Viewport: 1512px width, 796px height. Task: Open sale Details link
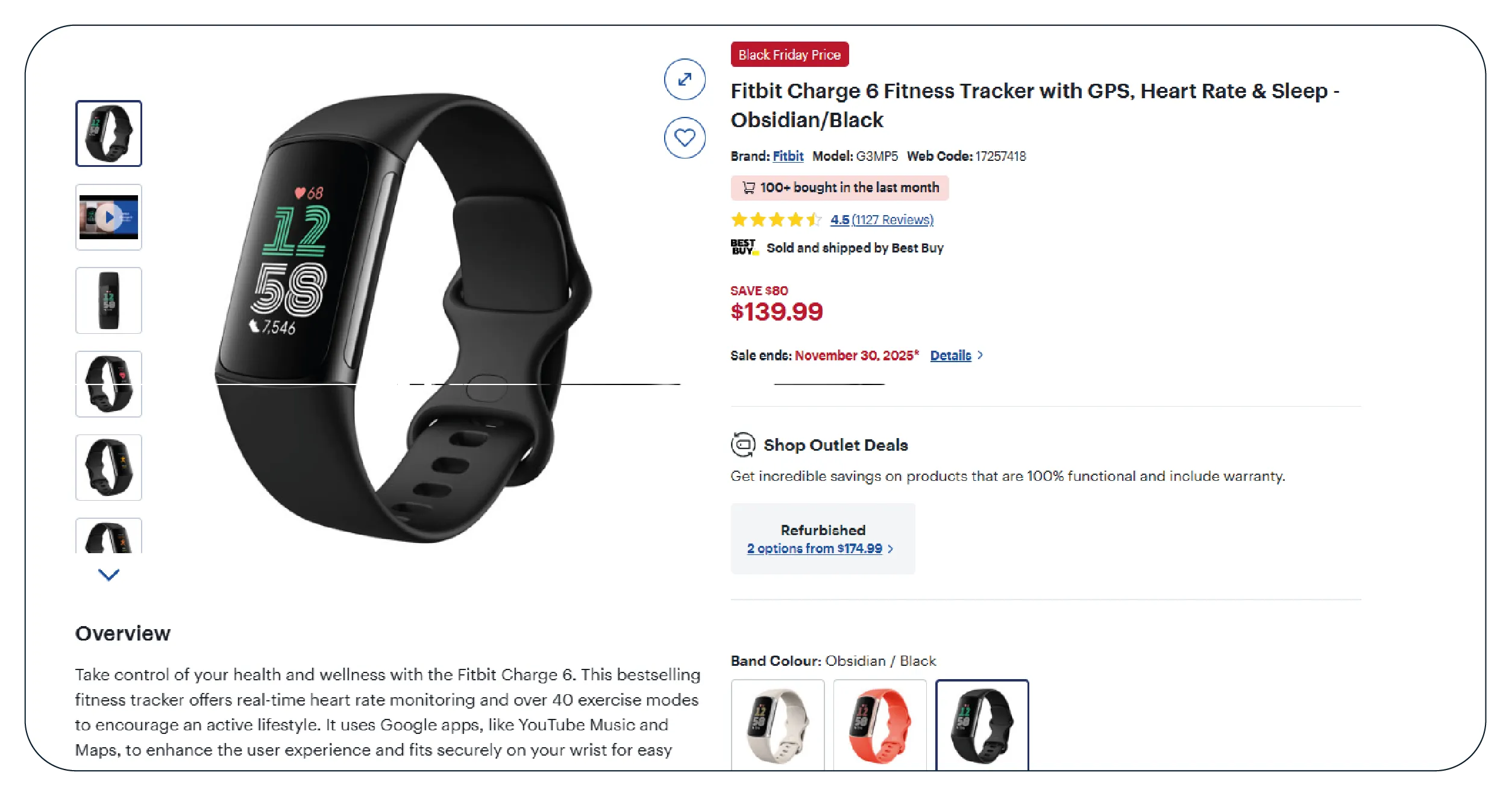[x=950, y=356]
